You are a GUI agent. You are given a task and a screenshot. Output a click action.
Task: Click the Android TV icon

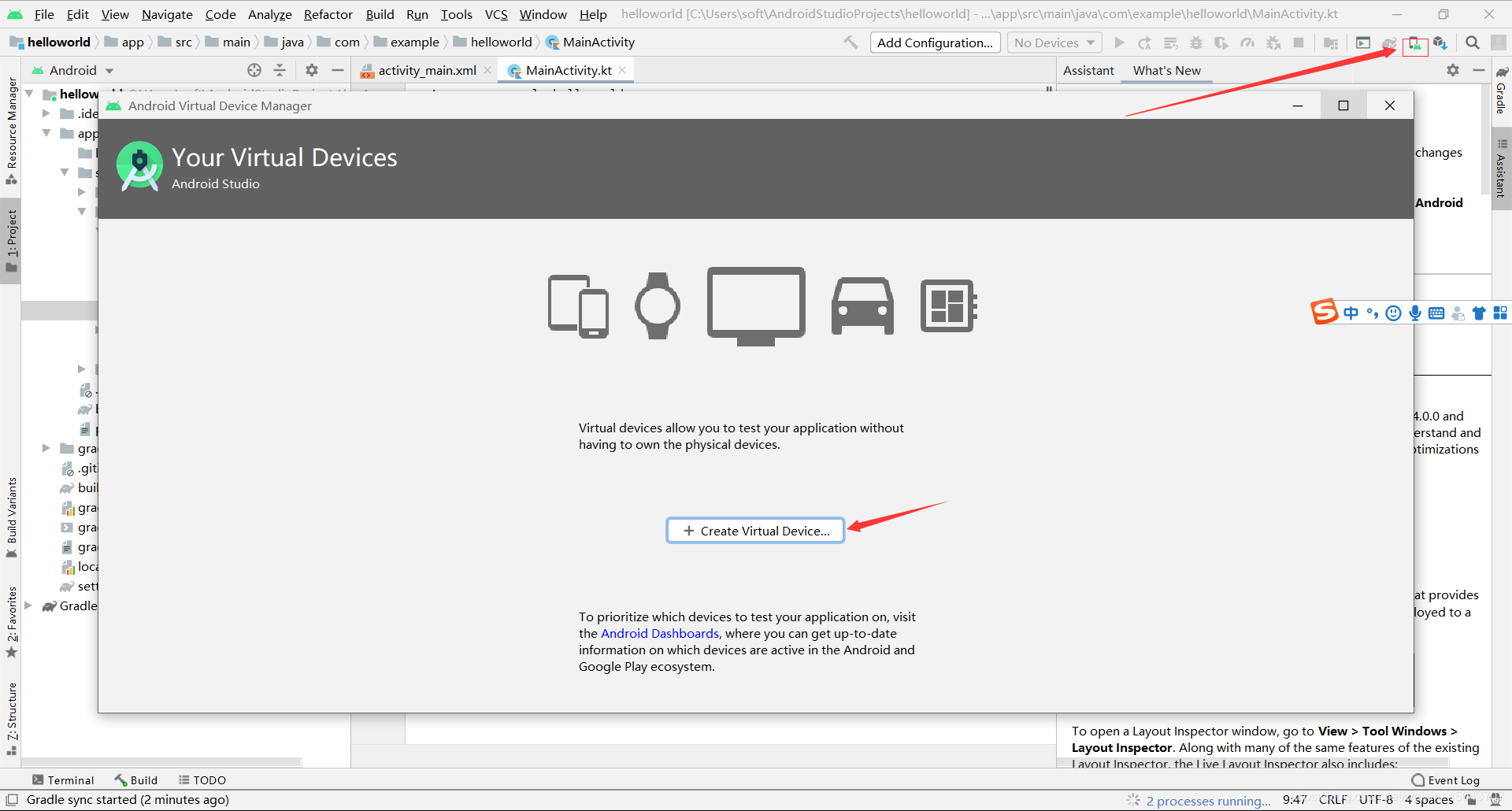coord(756,306)
